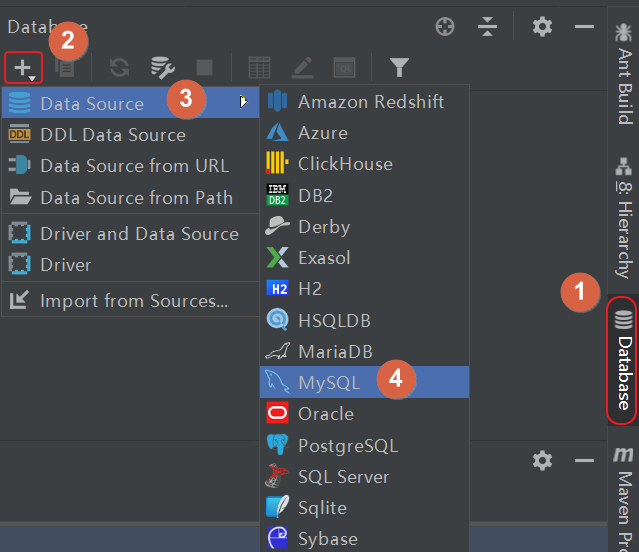Choose Driver and Data Source
The image size is (639, 552).
click(131, 234)
